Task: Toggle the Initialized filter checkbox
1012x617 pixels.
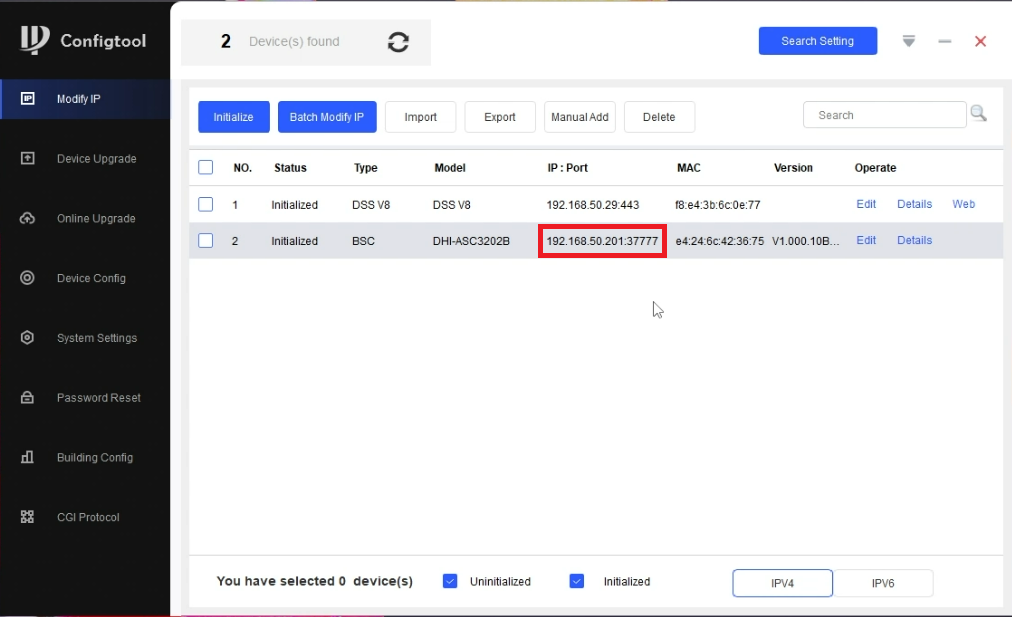Action: (576, 581)
